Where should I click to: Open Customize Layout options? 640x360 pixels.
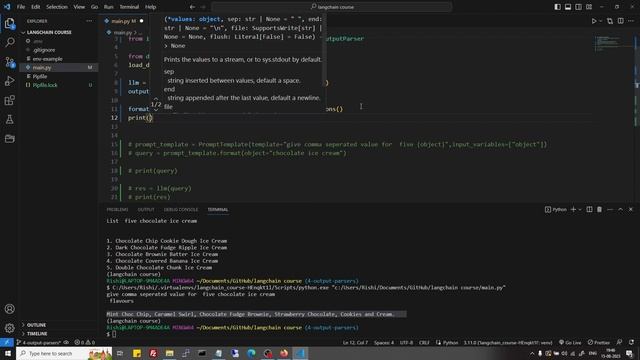(589, 7)
